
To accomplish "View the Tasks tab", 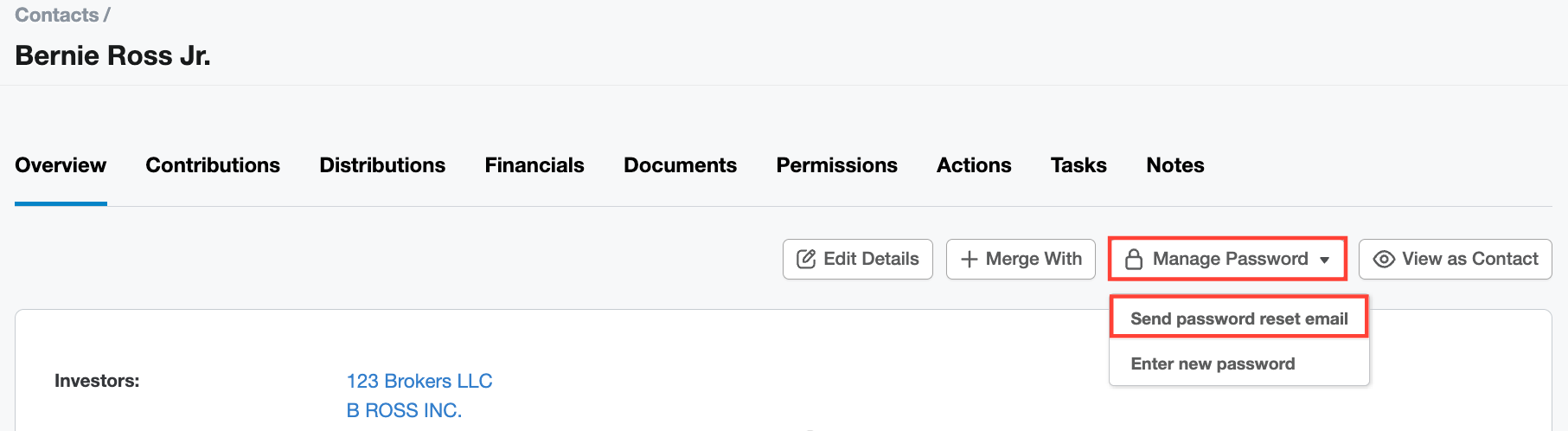I will click(1078, 165).
